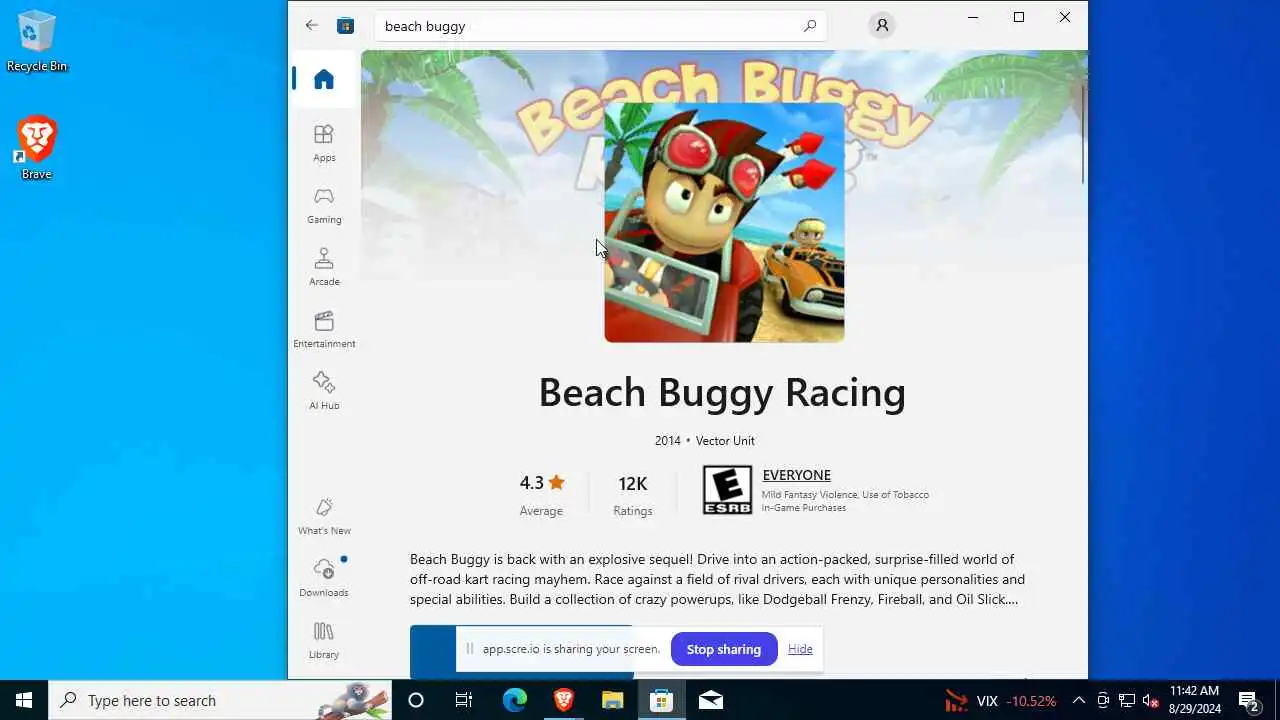Click the 4.3 star average rating
This screenshot has width=1280, height=720.
541,494
